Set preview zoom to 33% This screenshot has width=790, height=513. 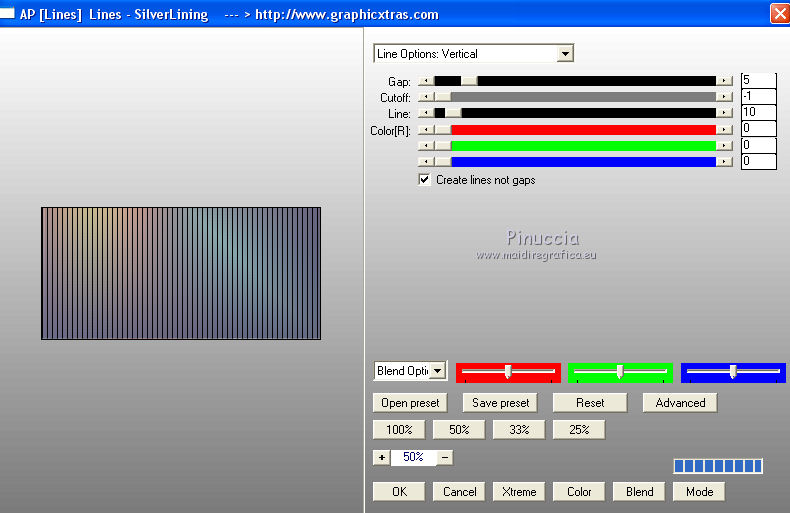point(519,430)
